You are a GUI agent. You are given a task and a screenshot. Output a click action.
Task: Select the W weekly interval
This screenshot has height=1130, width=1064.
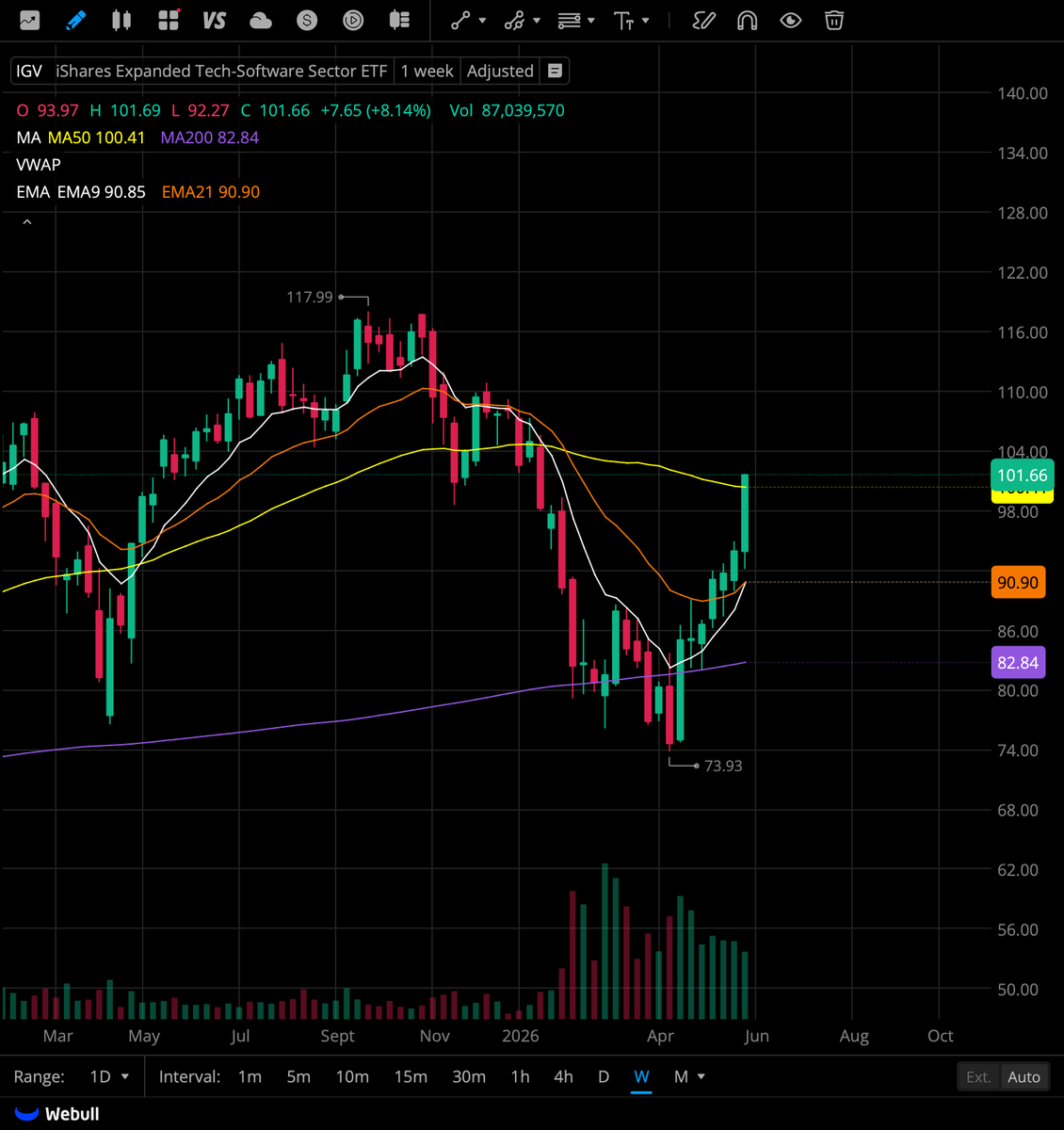(641, 1076)
